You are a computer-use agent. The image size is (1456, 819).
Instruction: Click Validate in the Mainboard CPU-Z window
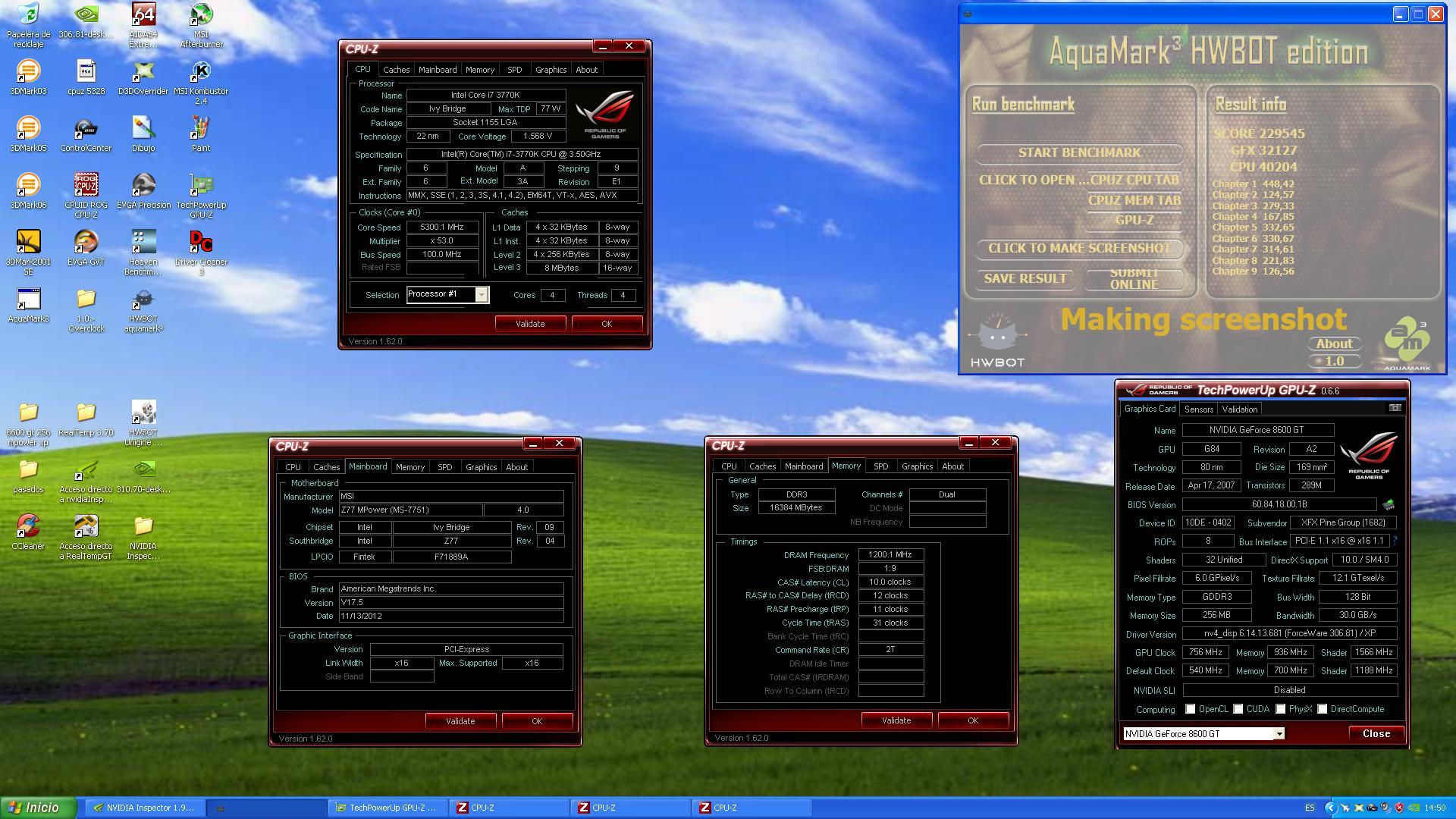pos(460,721)
